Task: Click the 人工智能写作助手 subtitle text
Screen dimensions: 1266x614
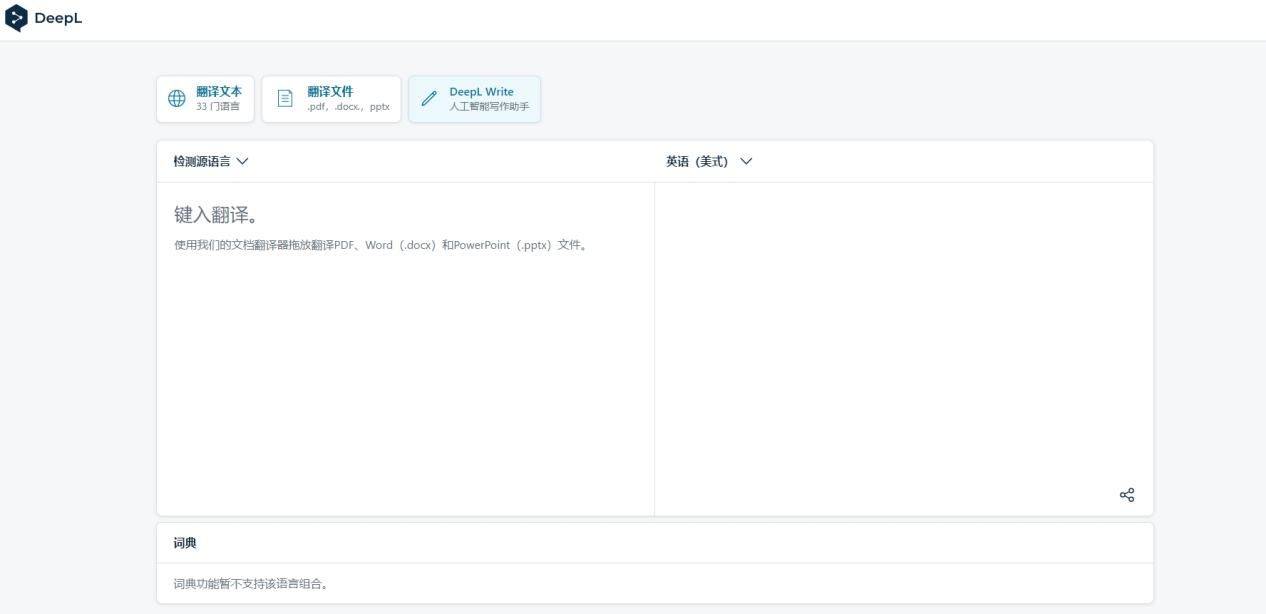Action: point(489,106)
